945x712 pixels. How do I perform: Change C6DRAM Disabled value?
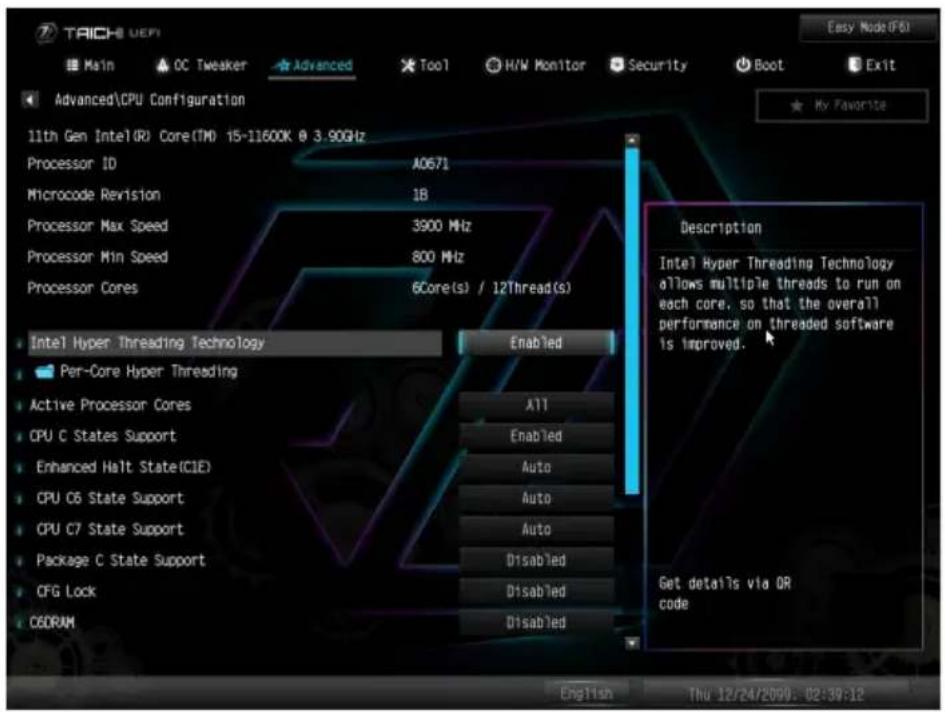point(536,623)
